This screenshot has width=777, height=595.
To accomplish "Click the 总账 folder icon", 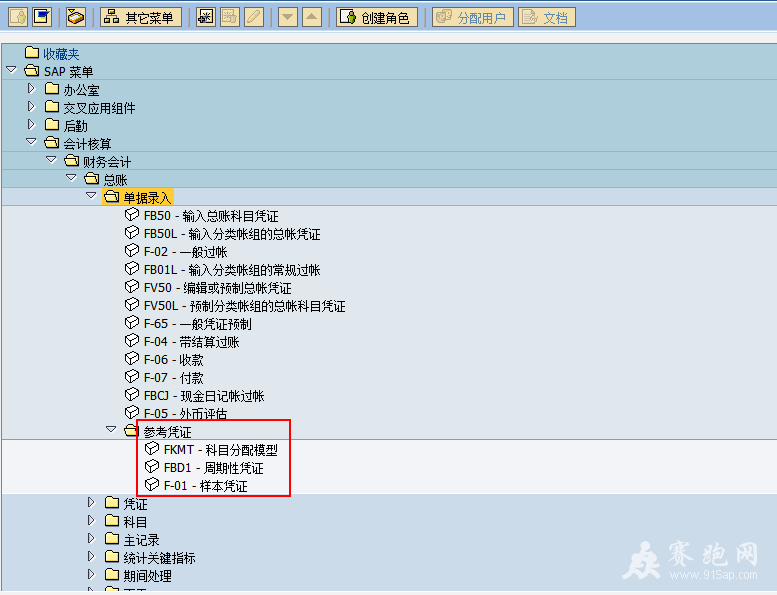I will (92, 178).
